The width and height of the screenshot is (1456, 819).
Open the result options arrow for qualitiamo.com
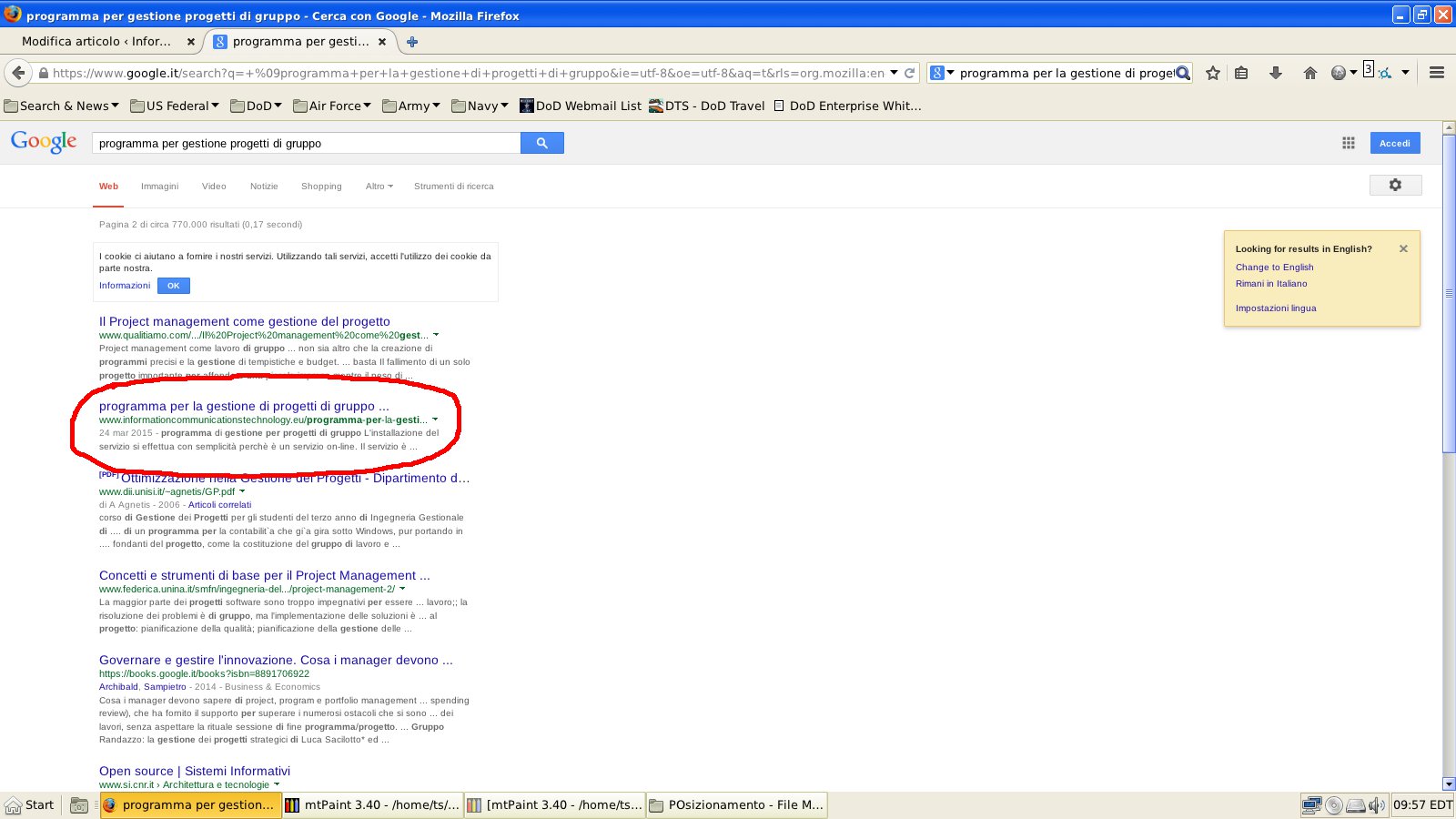[x=436, y=335]
